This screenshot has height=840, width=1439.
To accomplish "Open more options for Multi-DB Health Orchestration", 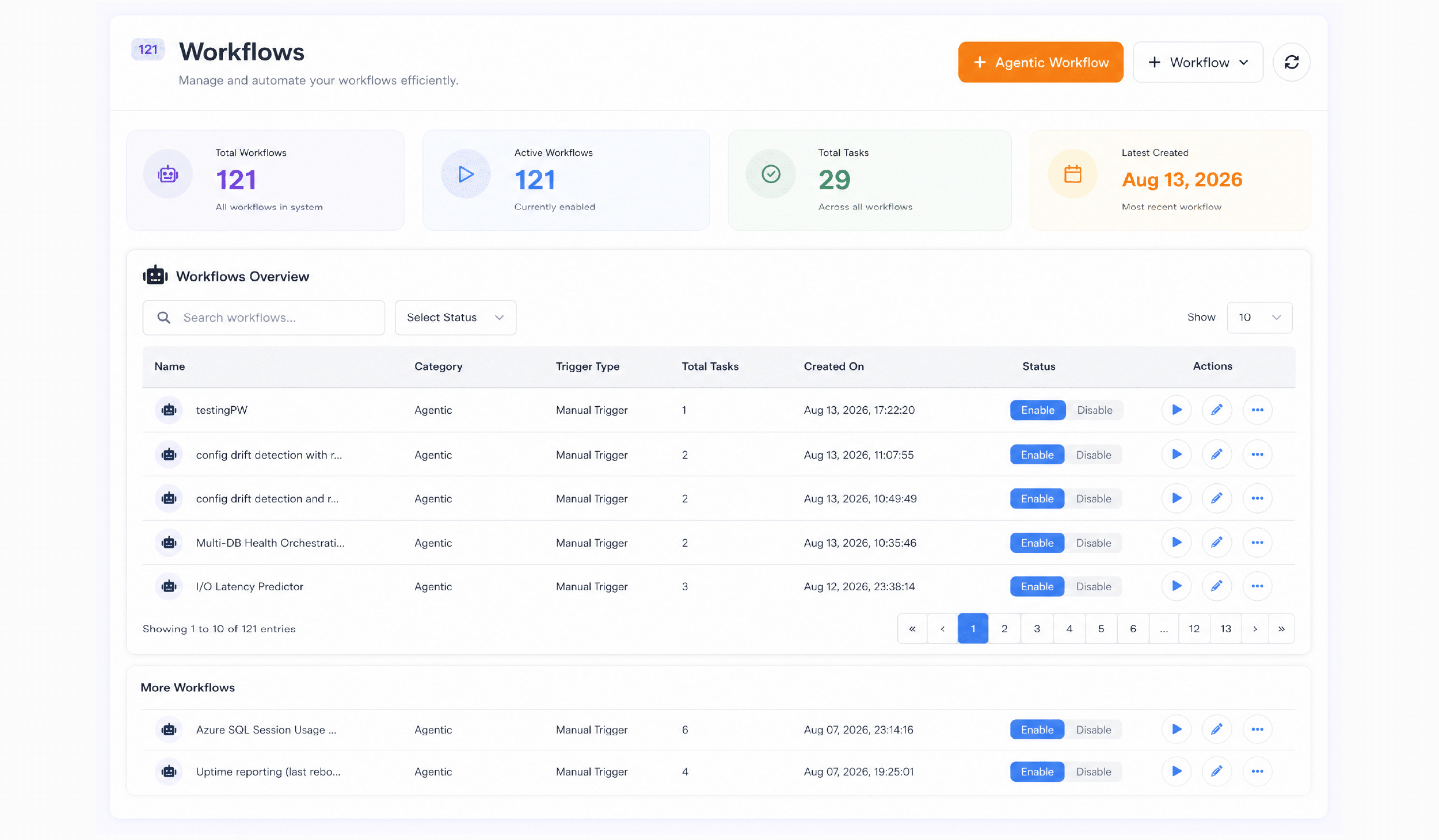I will 1257,543.
